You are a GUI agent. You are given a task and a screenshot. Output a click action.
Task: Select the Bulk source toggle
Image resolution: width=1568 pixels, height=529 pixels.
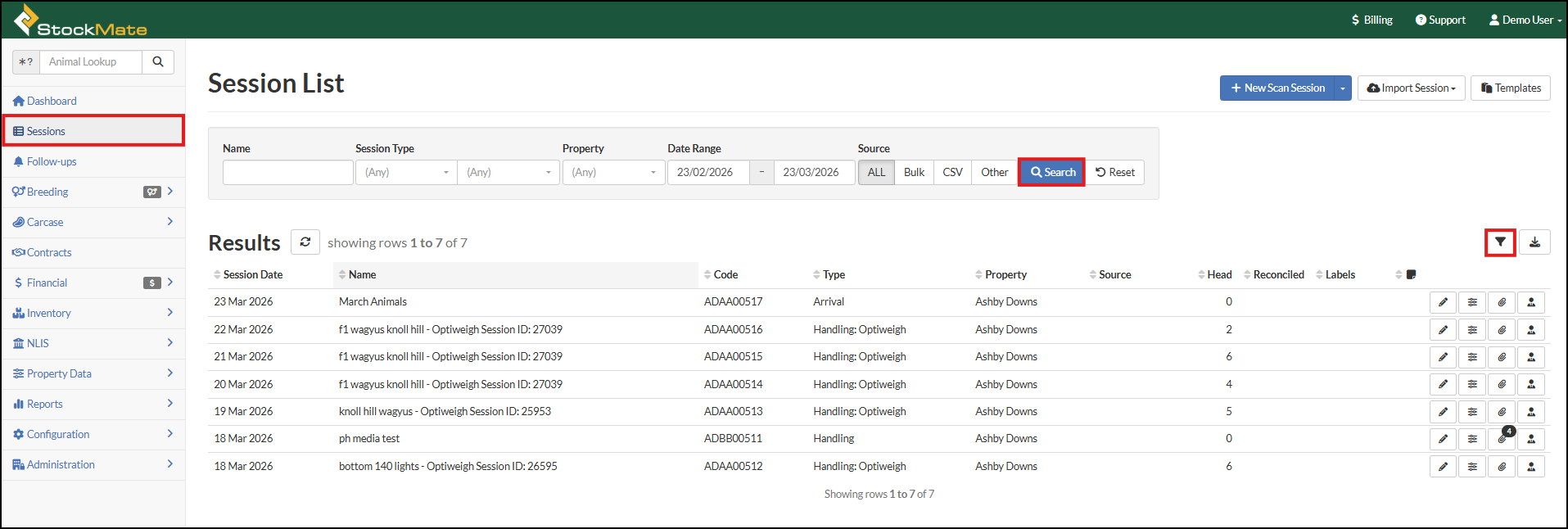[x=914, y=173]
